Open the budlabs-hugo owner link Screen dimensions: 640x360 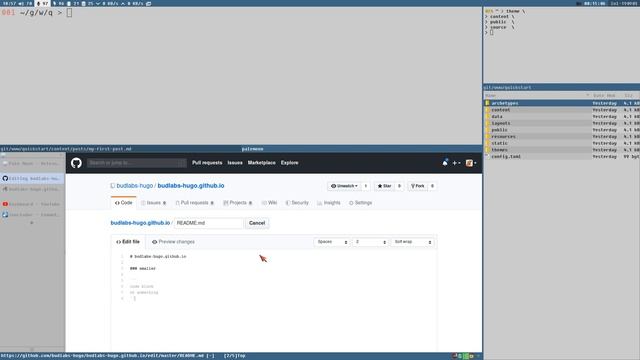point(135,186)
